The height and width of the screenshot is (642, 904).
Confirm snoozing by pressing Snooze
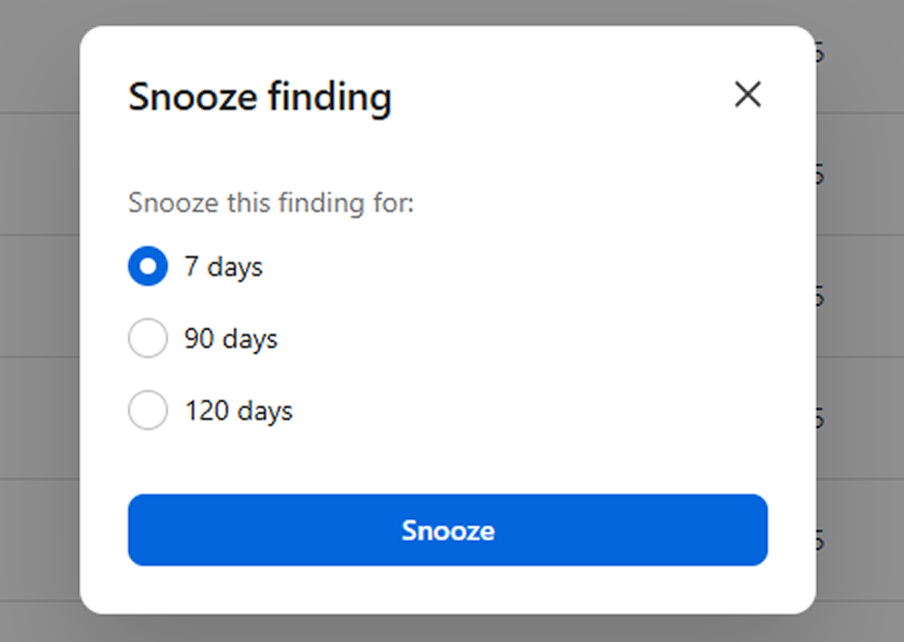click(447, 531)
